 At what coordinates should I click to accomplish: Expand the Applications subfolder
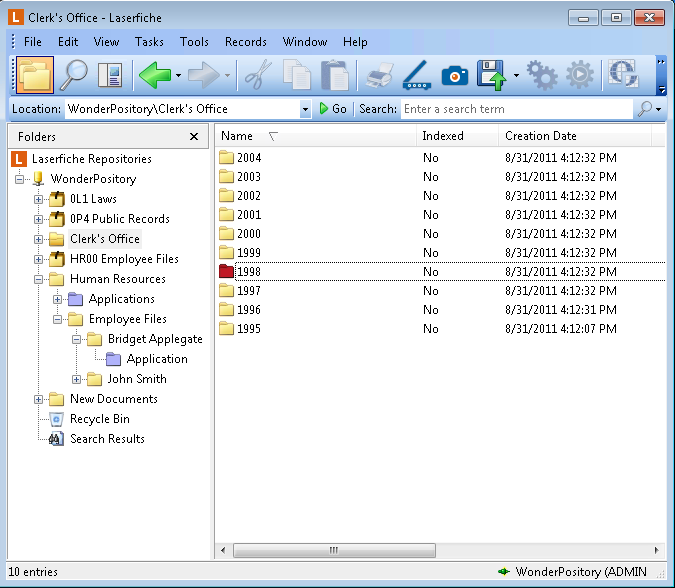click(57, 299)
